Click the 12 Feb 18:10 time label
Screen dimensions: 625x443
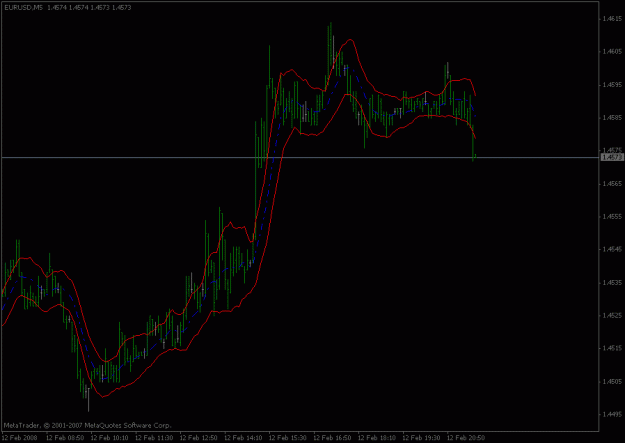coord(377,438)
